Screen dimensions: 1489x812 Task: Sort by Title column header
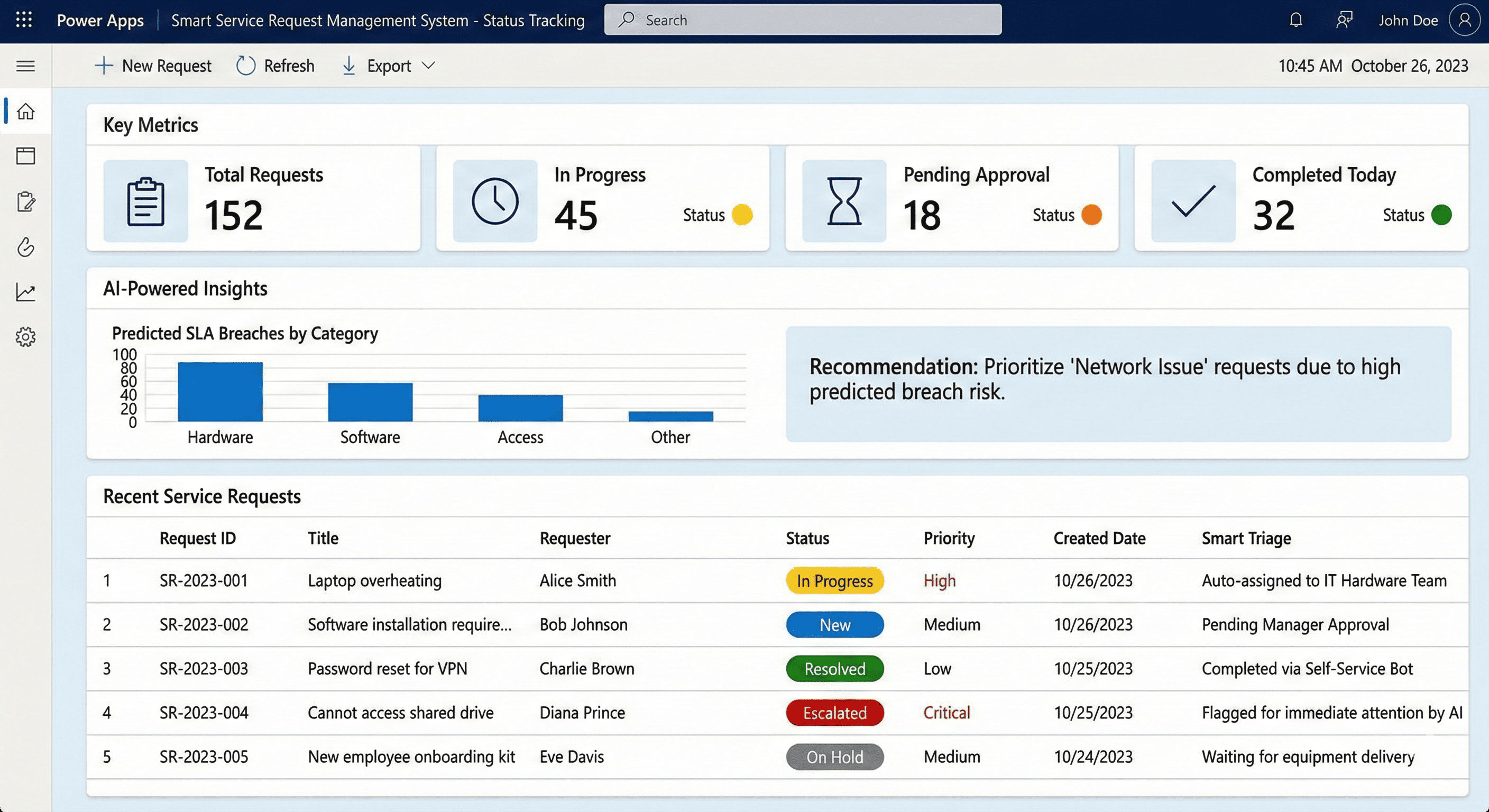[x=323, y=538]
